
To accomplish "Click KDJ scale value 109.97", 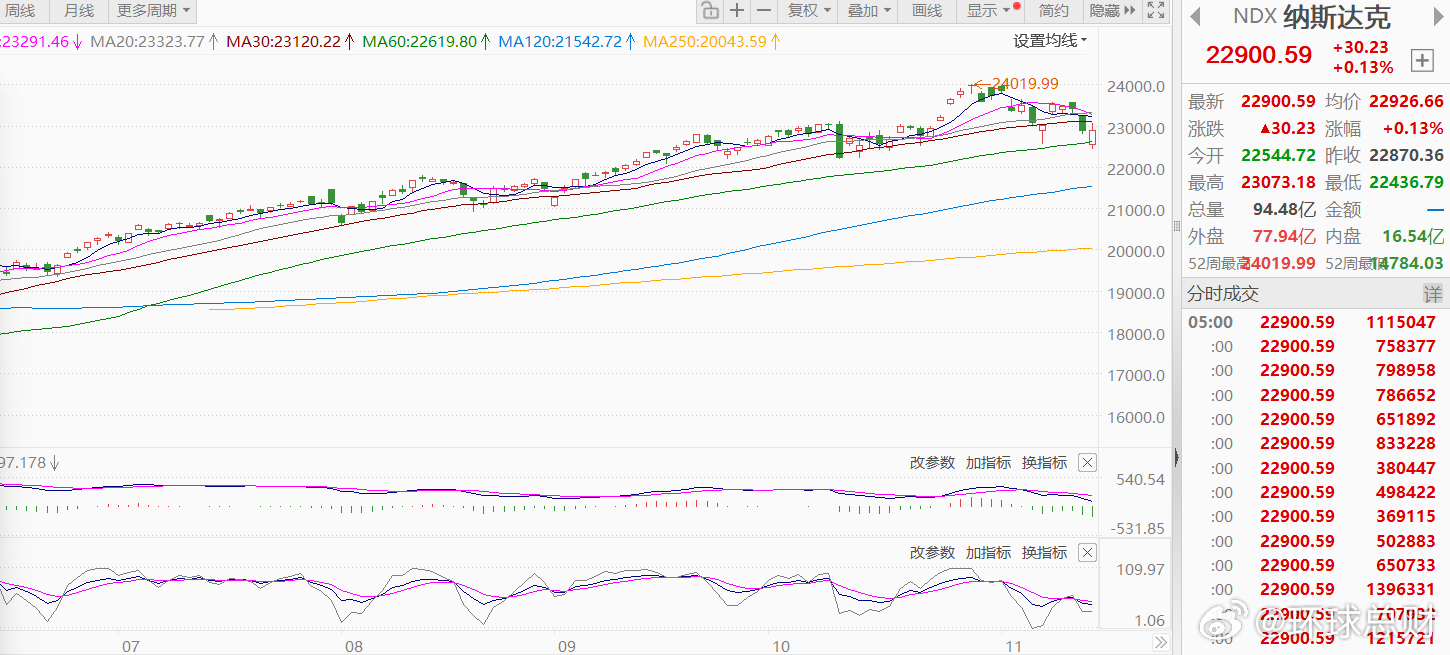I will point(1142,570).
